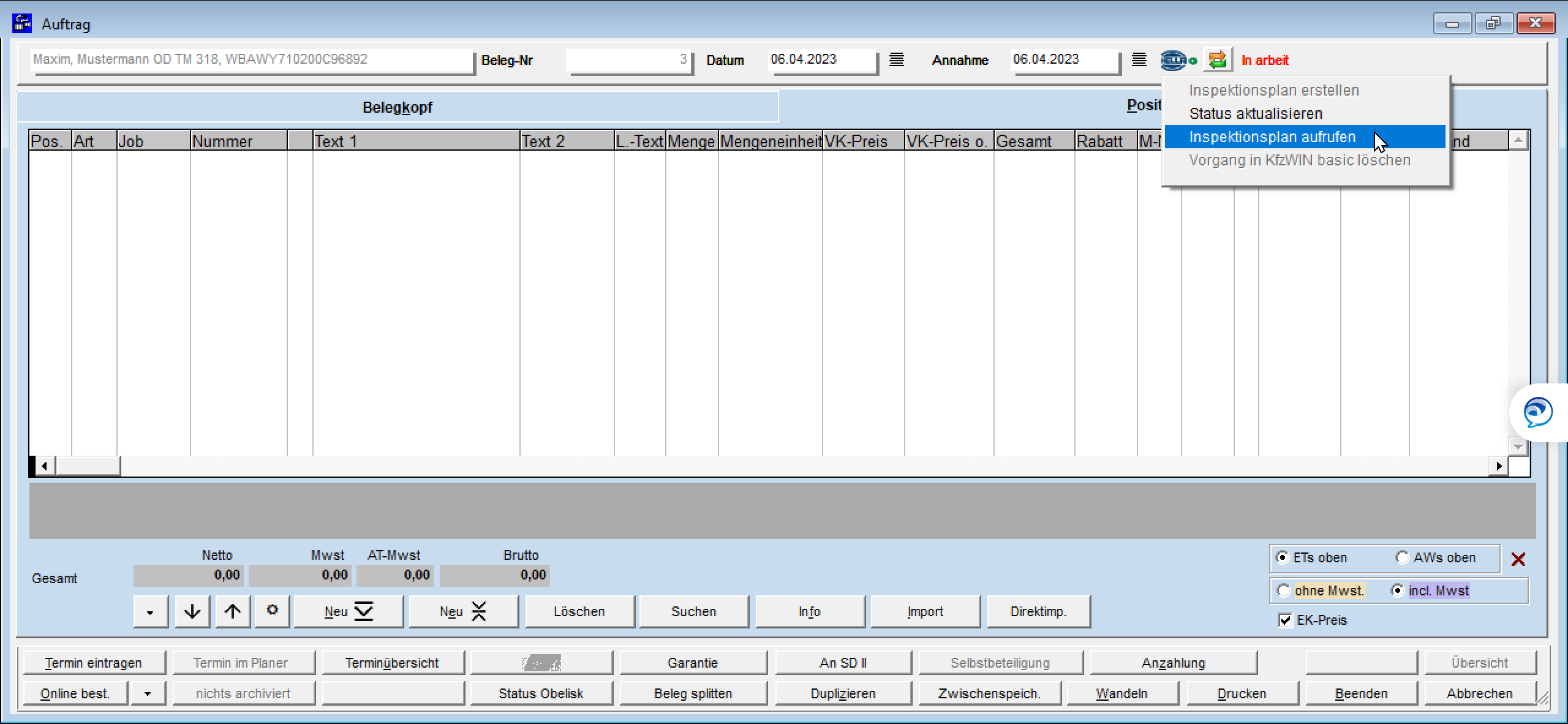Click the Hella logo icon

click(1178, 60)
